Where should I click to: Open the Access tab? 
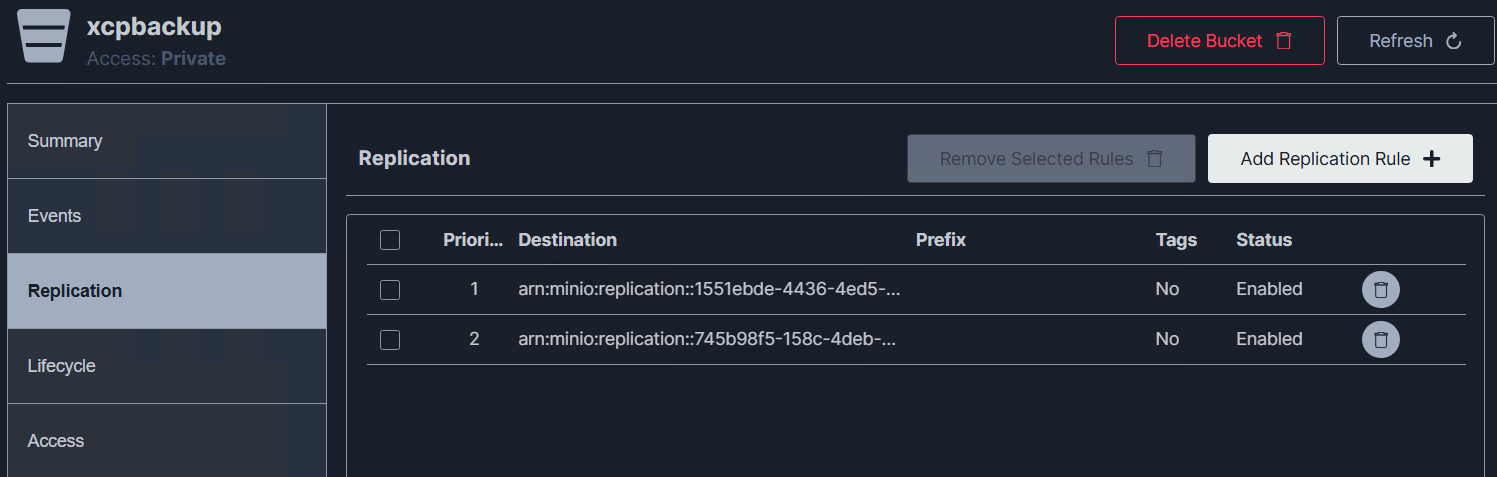[166, 441]
